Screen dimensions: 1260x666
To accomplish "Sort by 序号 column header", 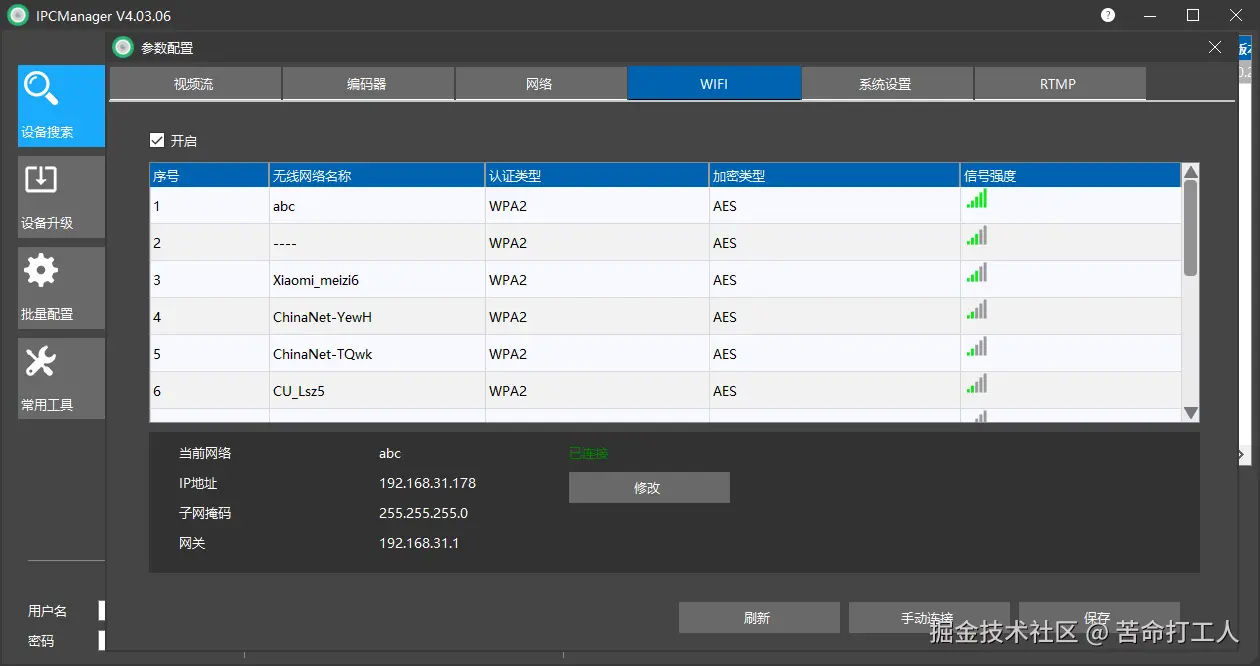I will [x=209, y=176].
